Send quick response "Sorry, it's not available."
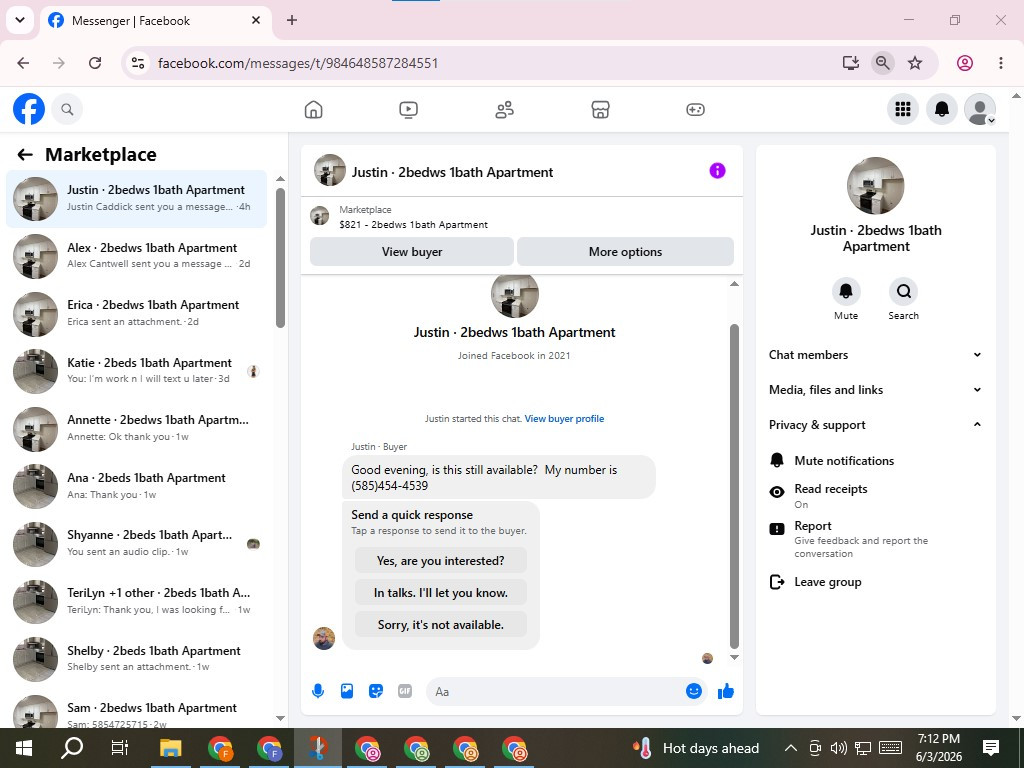1024x768 pixels. (x=441, y=624)
